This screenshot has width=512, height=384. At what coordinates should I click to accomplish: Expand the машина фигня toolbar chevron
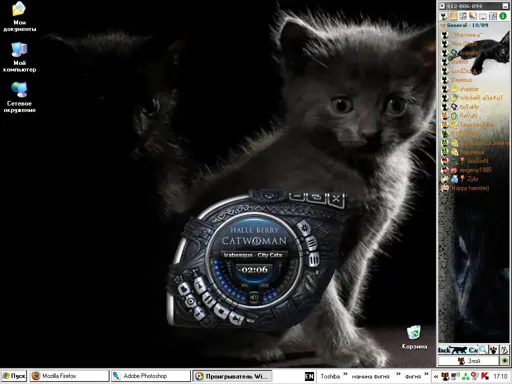(398, 374)
